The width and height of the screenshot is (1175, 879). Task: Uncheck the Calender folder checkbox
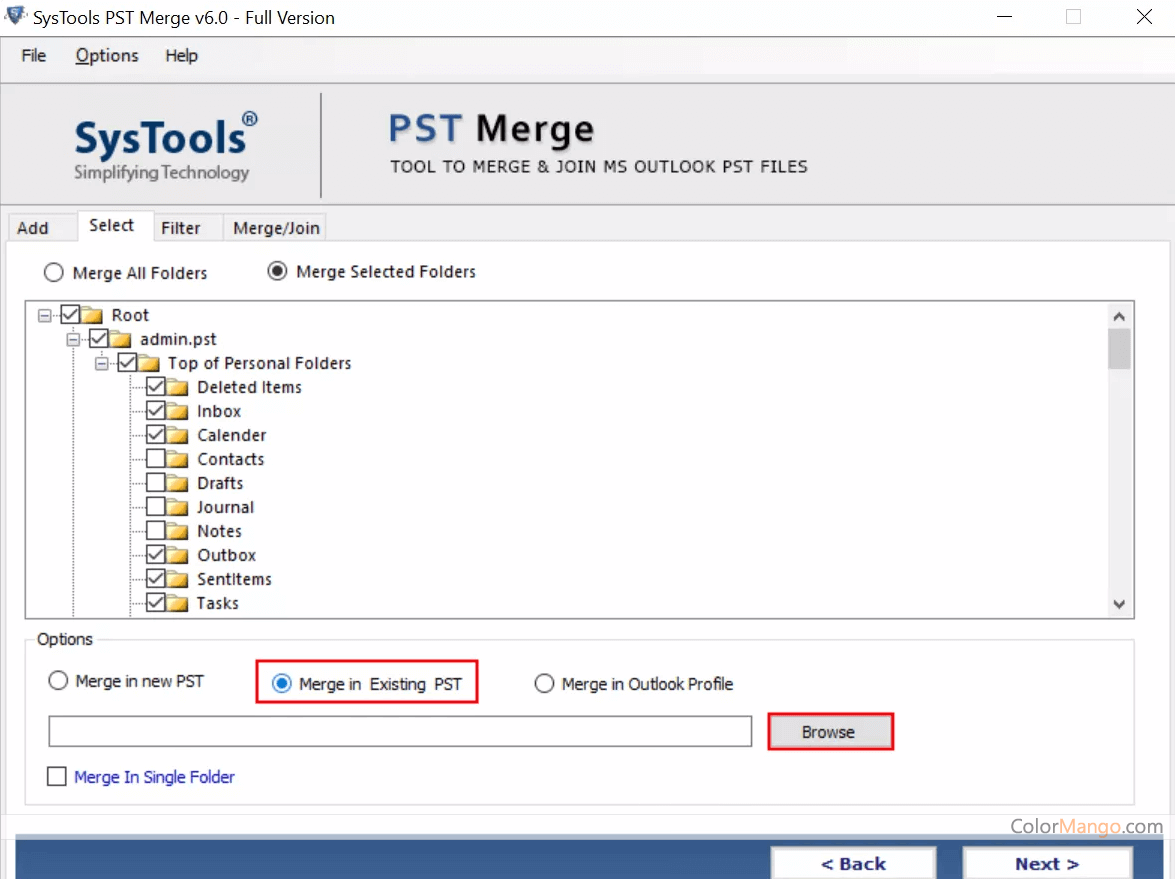pos(156,435)
